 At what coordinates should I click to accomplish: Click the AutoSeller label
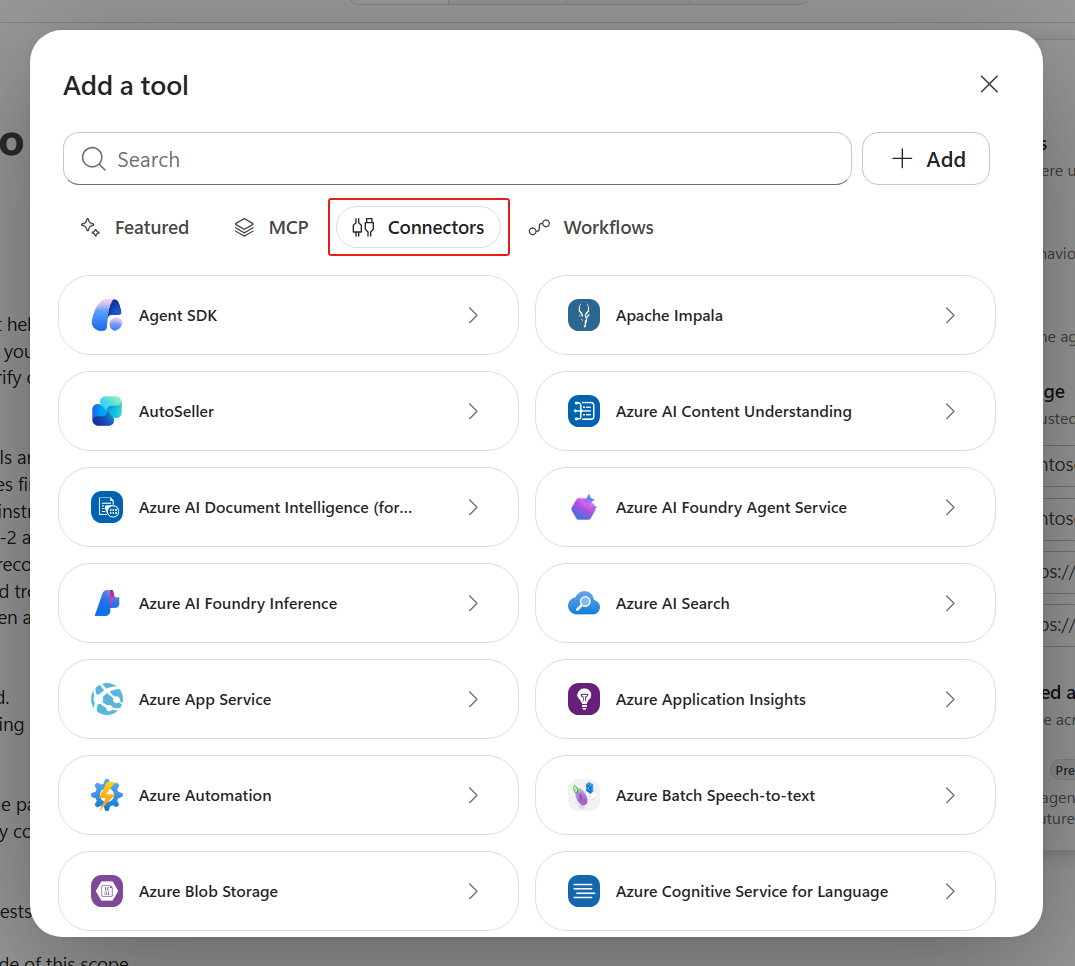click(x=176, y=411)
